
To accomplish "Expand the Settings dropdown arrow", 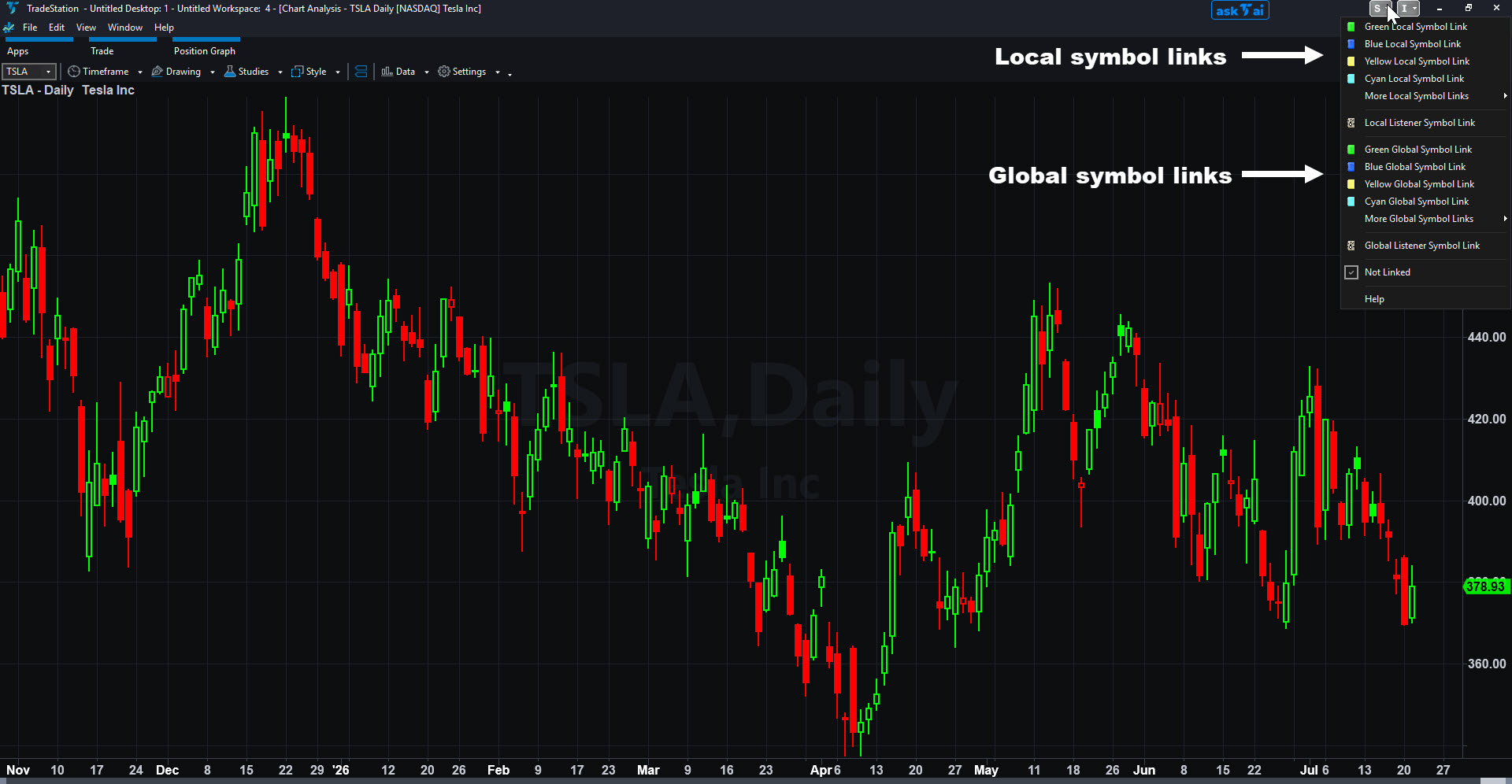I will pos(498,72).
